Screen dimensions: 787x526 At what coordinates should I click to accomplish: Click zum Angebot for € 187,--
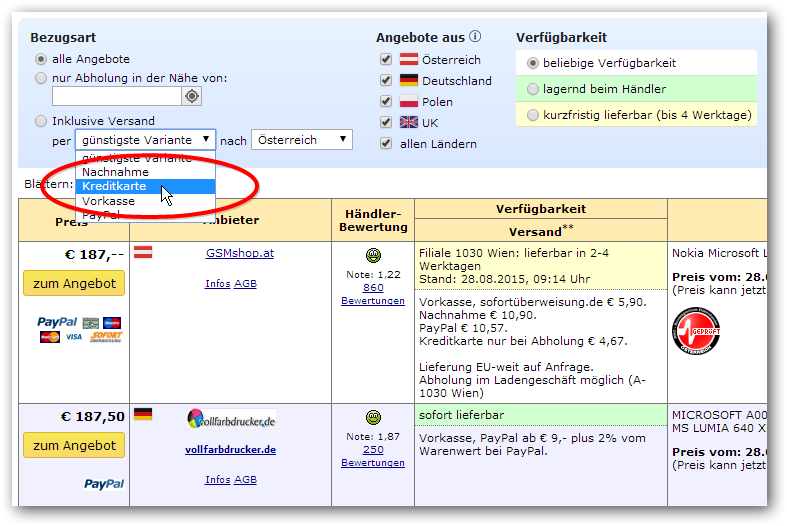[74, 284]
